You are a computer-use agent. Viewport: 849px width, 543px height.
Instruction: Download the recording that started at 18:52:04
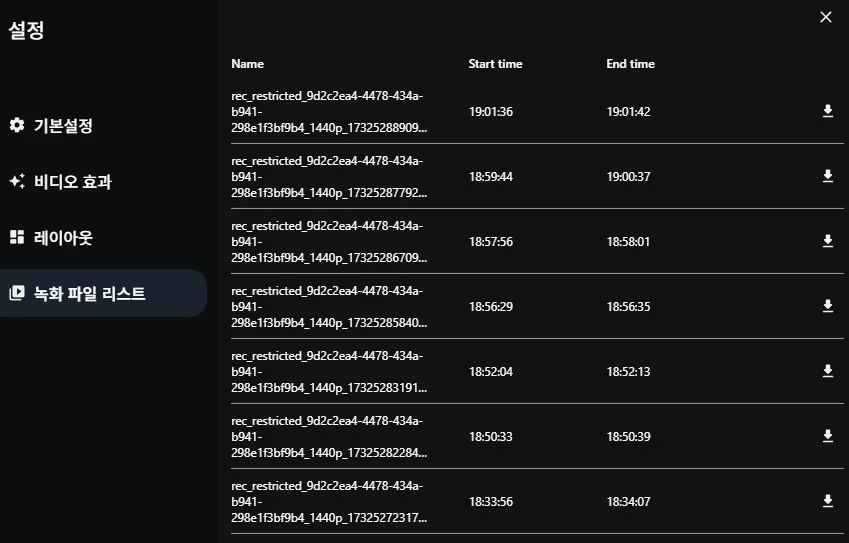tap(827, 371)
